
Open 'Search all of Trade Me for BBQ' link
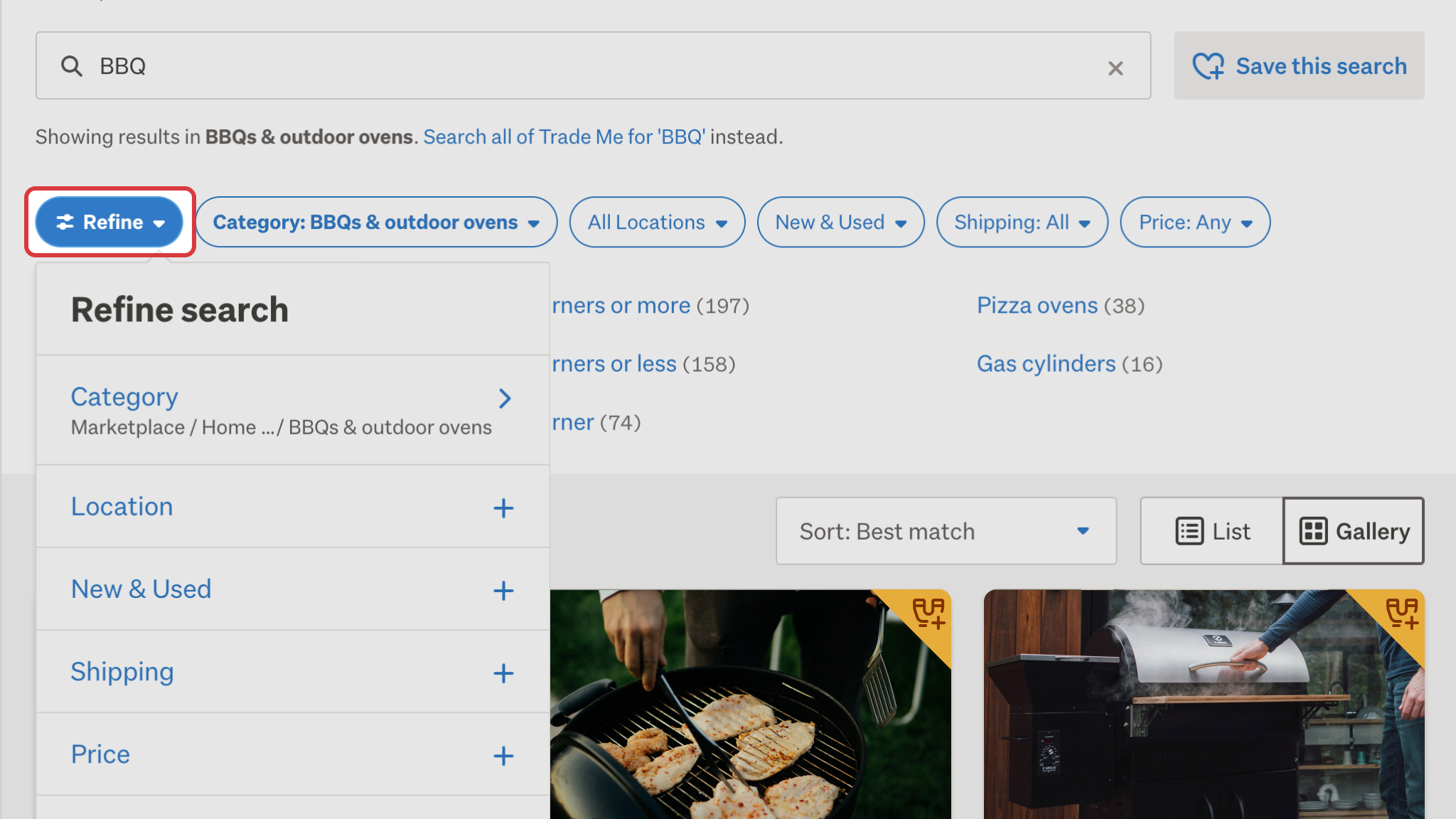564,136
